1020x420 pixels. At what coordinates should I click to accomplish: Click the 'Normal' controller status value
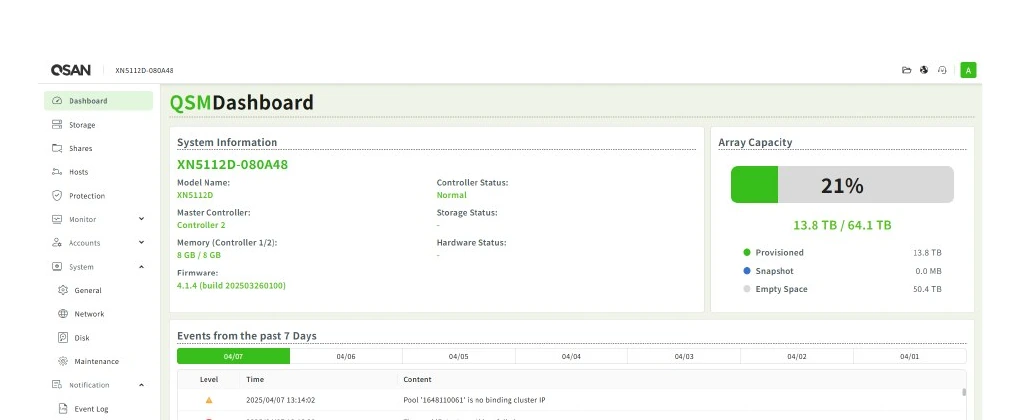451,195
